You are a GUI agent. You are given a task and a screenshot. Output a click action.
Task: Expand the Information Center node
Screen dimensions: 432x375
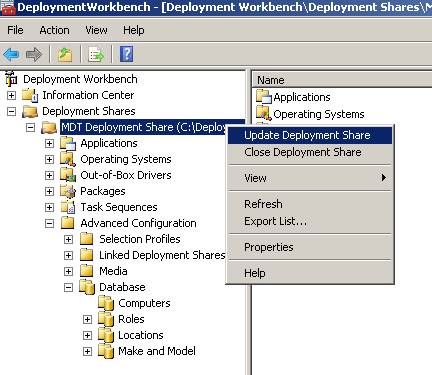coord(11,95)
